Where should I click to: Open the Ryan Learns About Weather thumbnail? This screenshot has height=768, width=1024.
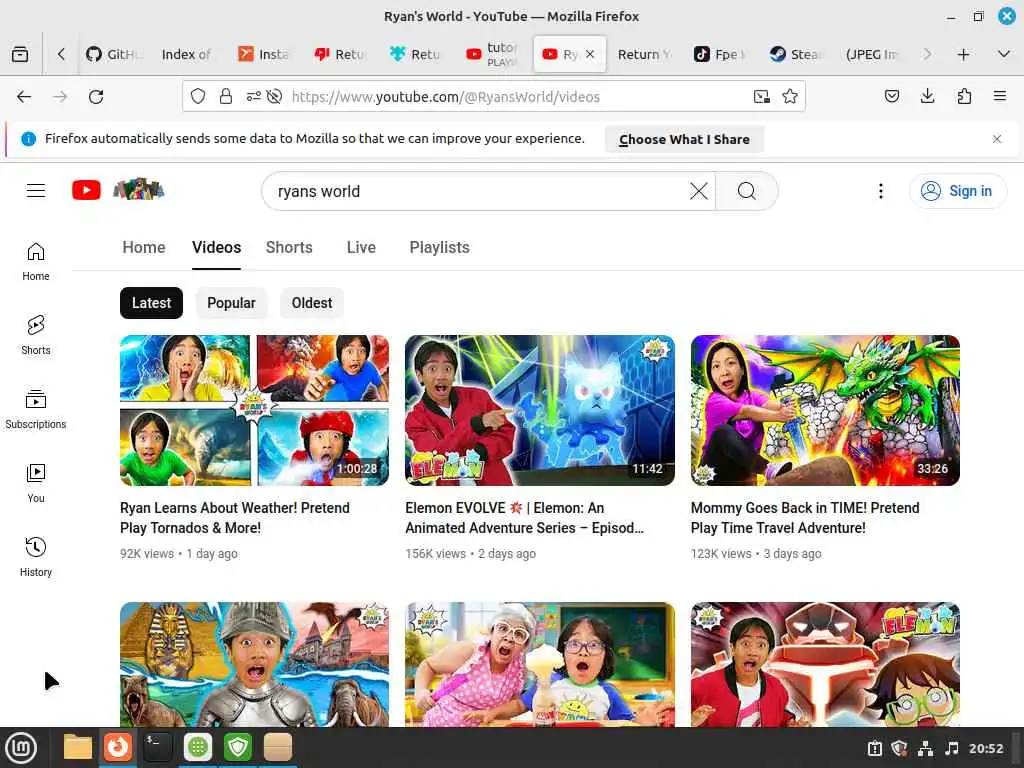(x=255, y=410)
